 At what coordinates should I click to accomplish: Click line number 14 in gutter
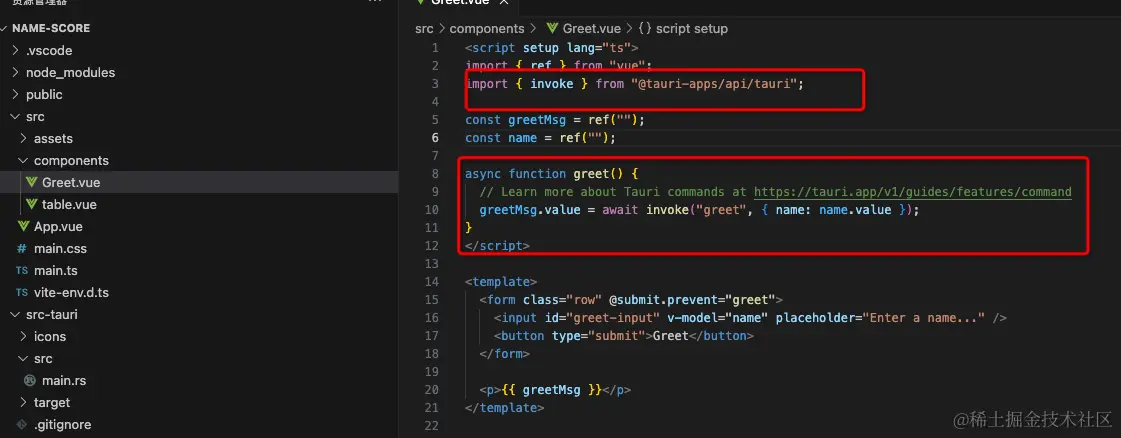click(x=431, y=282)
